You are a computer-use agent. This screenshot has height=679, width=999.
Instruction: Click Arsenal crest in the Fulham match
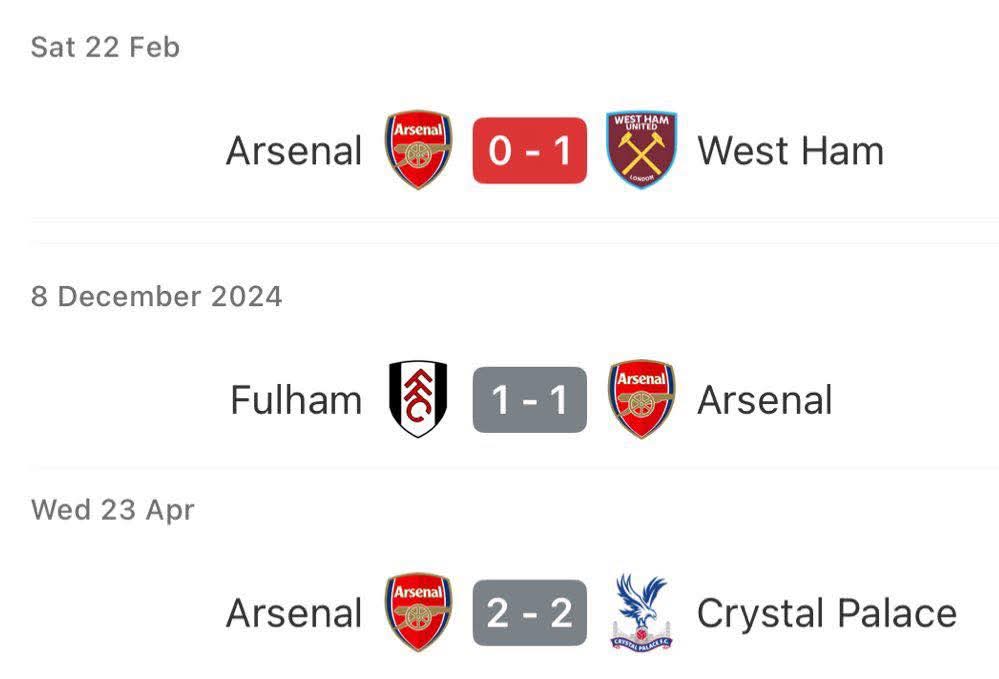click(641, 400)
